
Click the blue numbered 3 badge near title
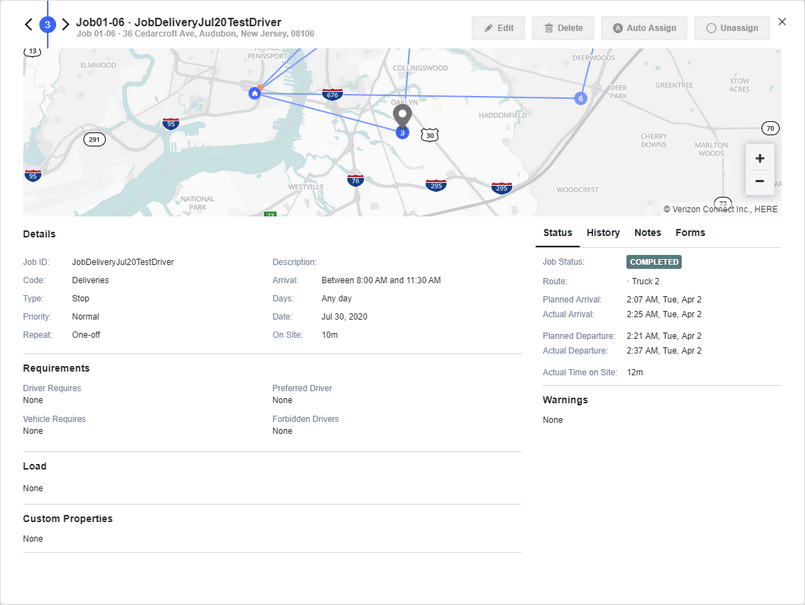click(47, 24)
